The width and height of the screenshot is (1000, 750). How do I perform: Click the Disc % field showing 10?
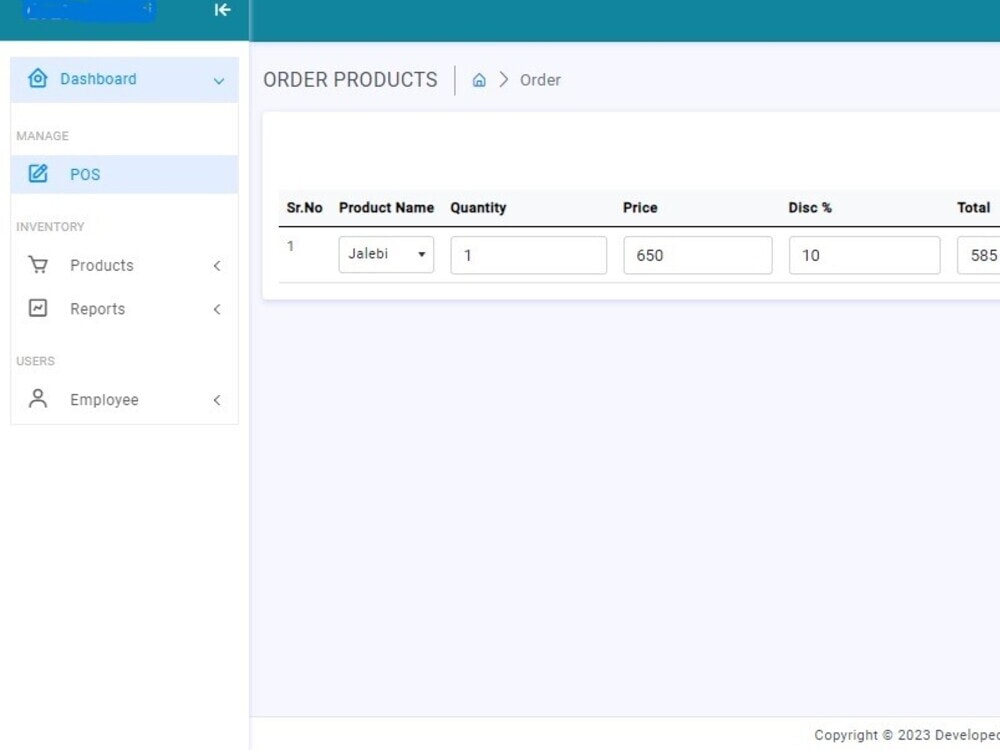864,255
